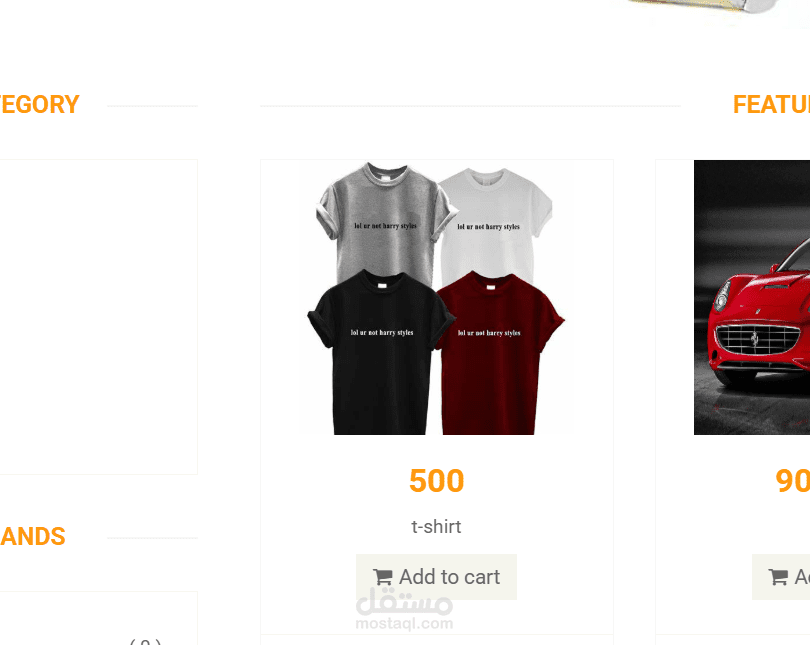Add the t-shirt to cart
This screenshot has height=645, width=810.
436,577
